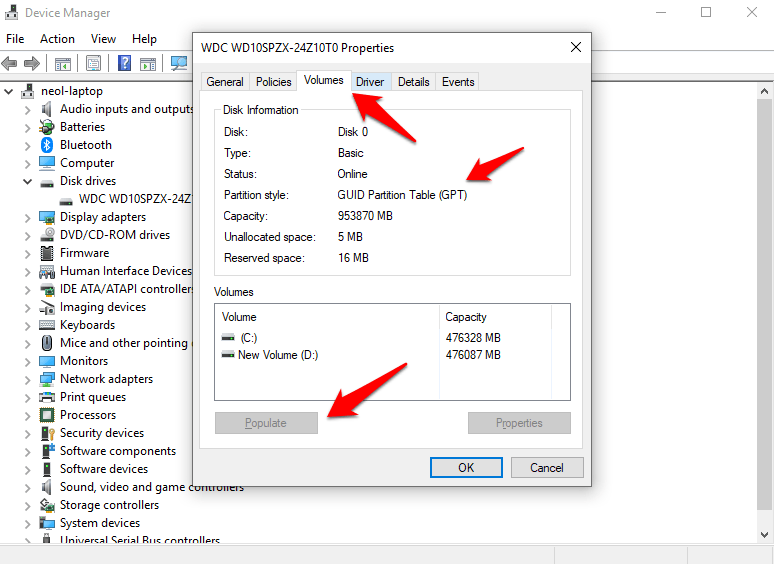Viewport: 774px width, 564px height.
Task: Click the Monitors category icon
Action: 47,361
